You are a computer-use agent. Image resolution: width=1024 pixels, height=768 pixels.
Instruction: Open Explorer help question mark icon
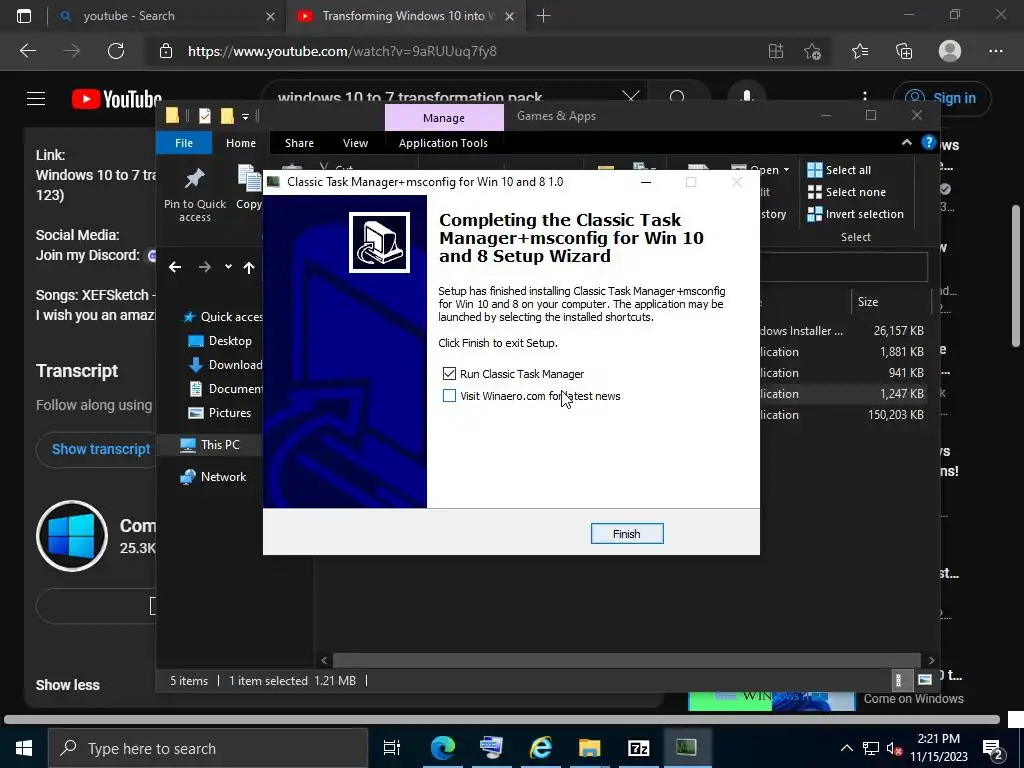[x=929, y=142]
